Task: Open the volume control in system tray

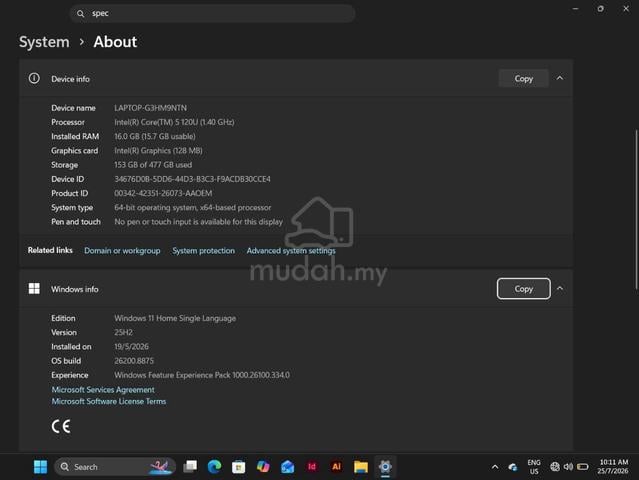Action: coord(568,467)
